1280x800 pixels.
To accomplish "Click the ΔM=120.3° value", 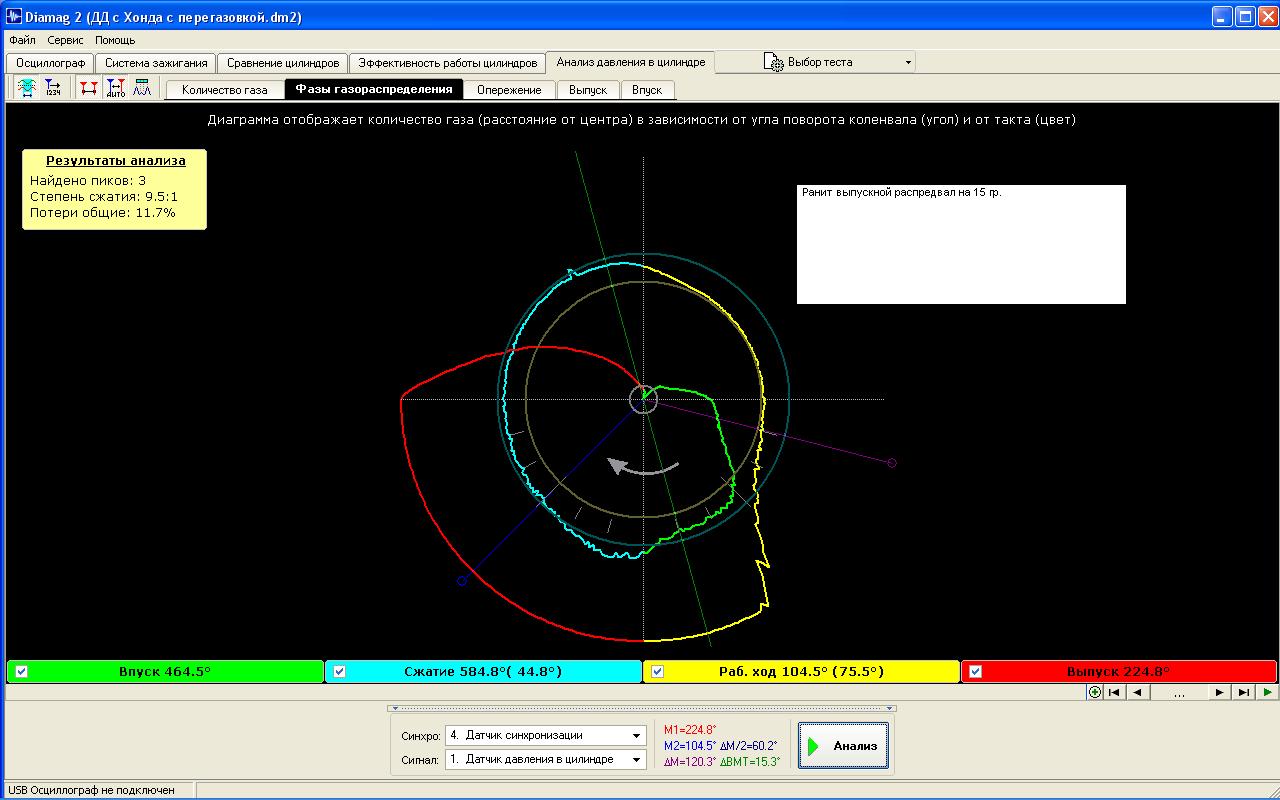I will 690,762.
